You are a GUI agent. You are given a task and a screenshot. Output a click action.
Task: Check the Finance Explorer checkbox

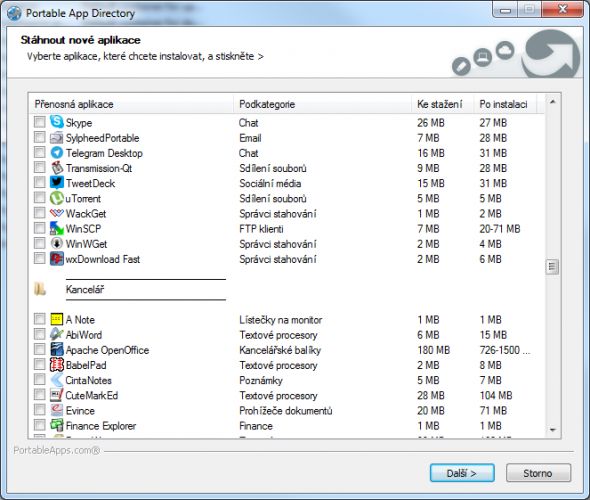point(40,425)
